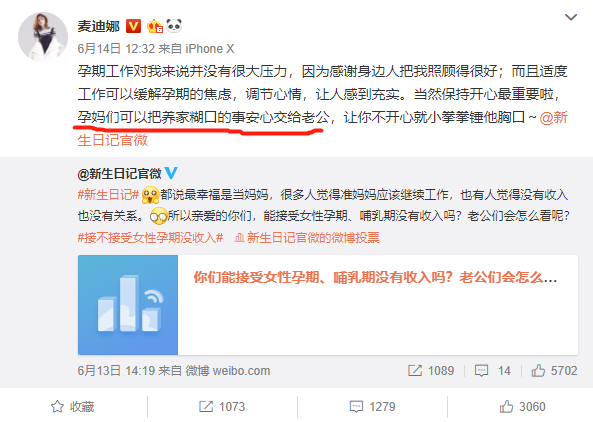
Task: Open 麦迪娜's profile avatar
Action: point(43,37)
